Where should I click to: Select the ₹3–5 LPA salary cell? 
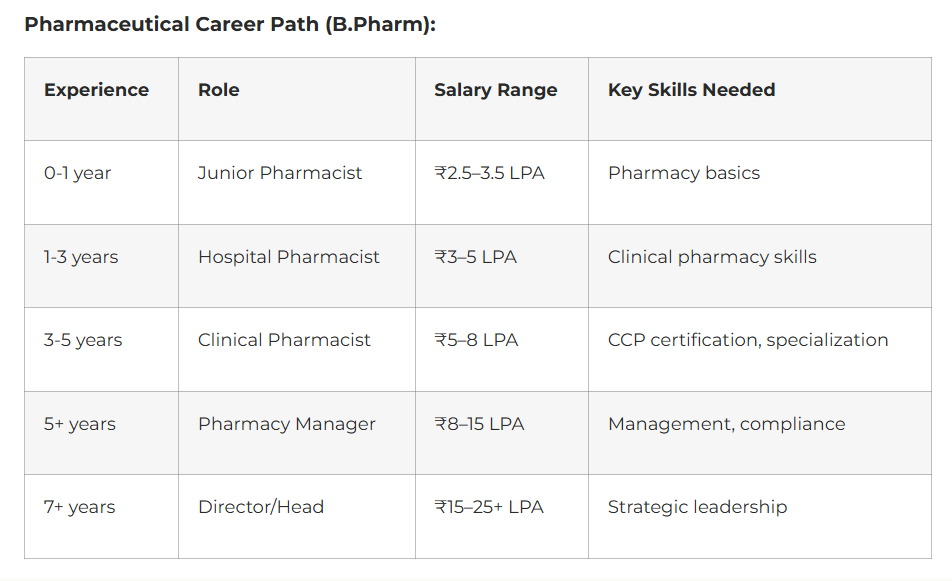(476, 257)
